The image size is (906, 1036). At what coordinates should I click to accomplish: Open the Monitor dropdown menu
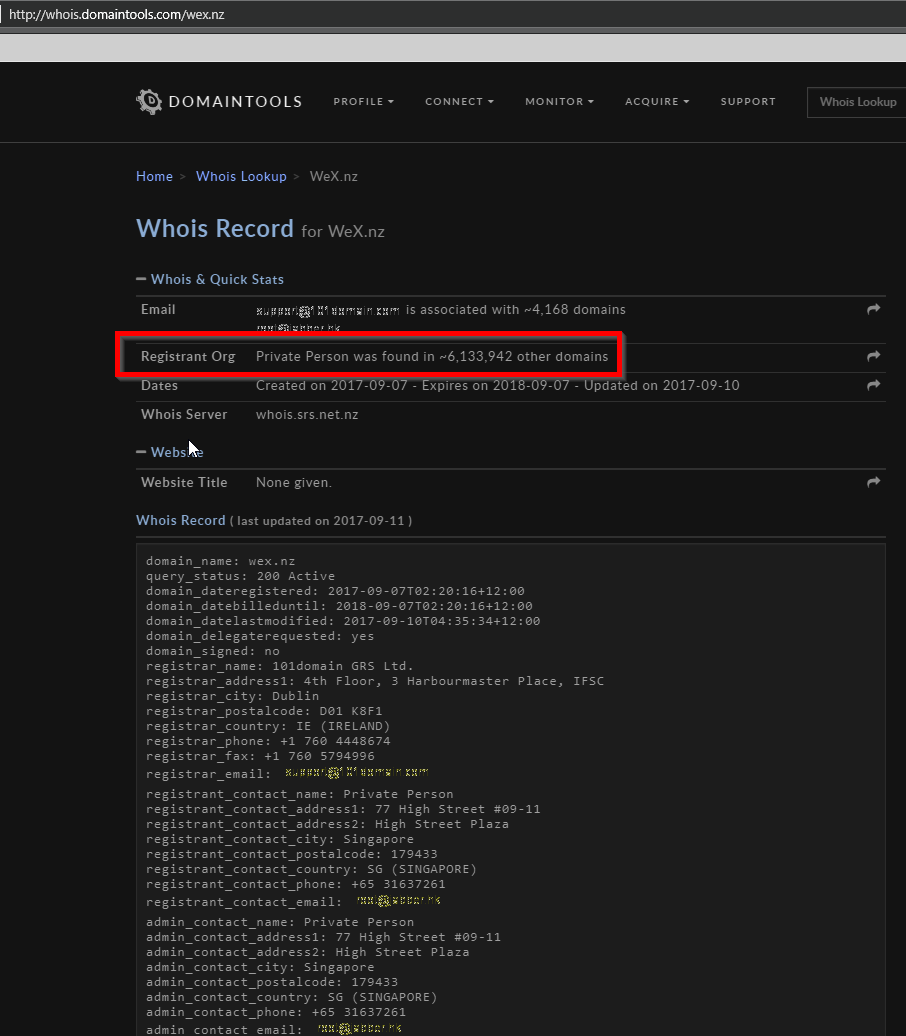(560, 102)
